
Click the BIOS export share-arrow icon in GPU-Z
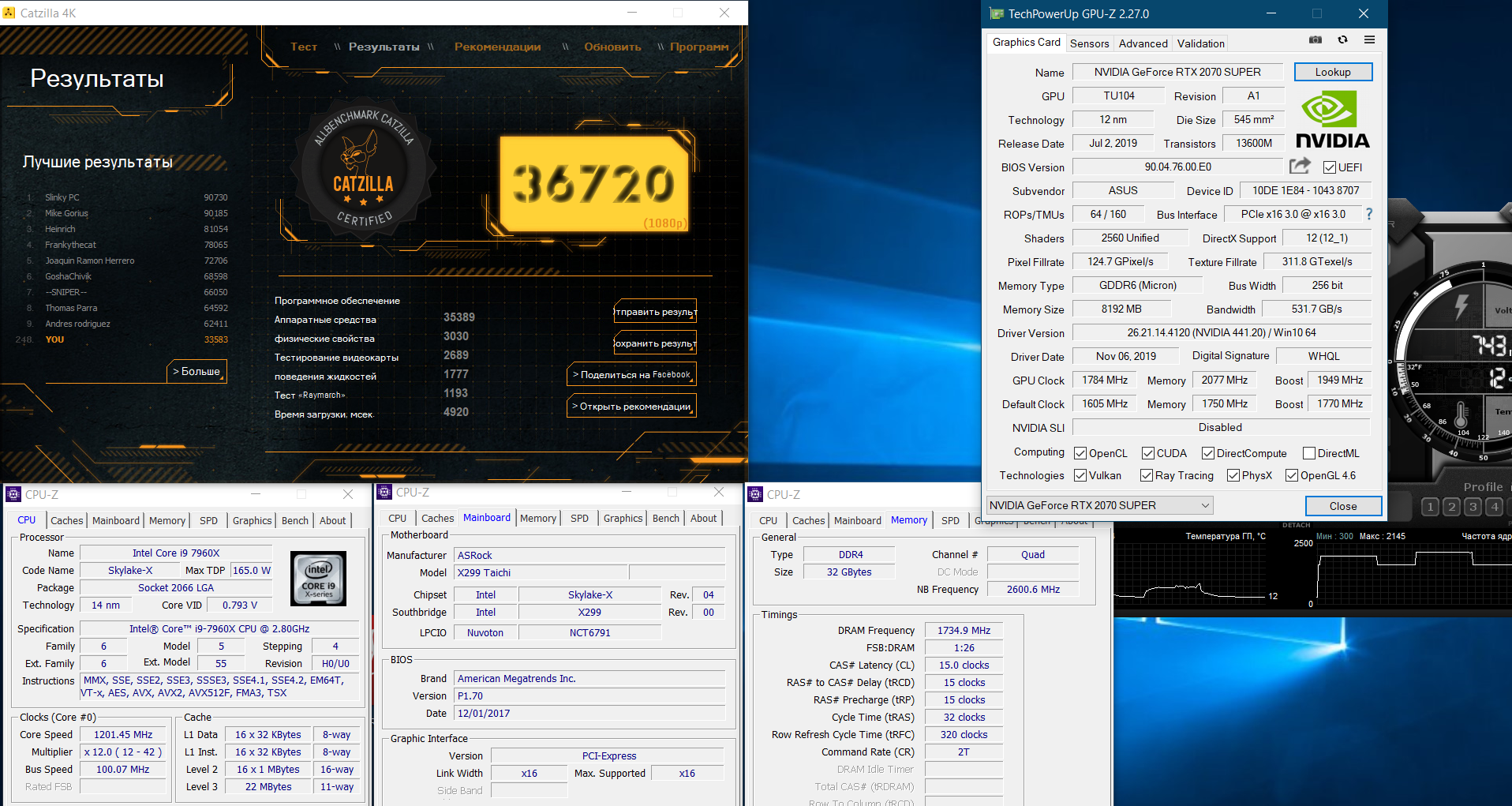click(1300, 166)
